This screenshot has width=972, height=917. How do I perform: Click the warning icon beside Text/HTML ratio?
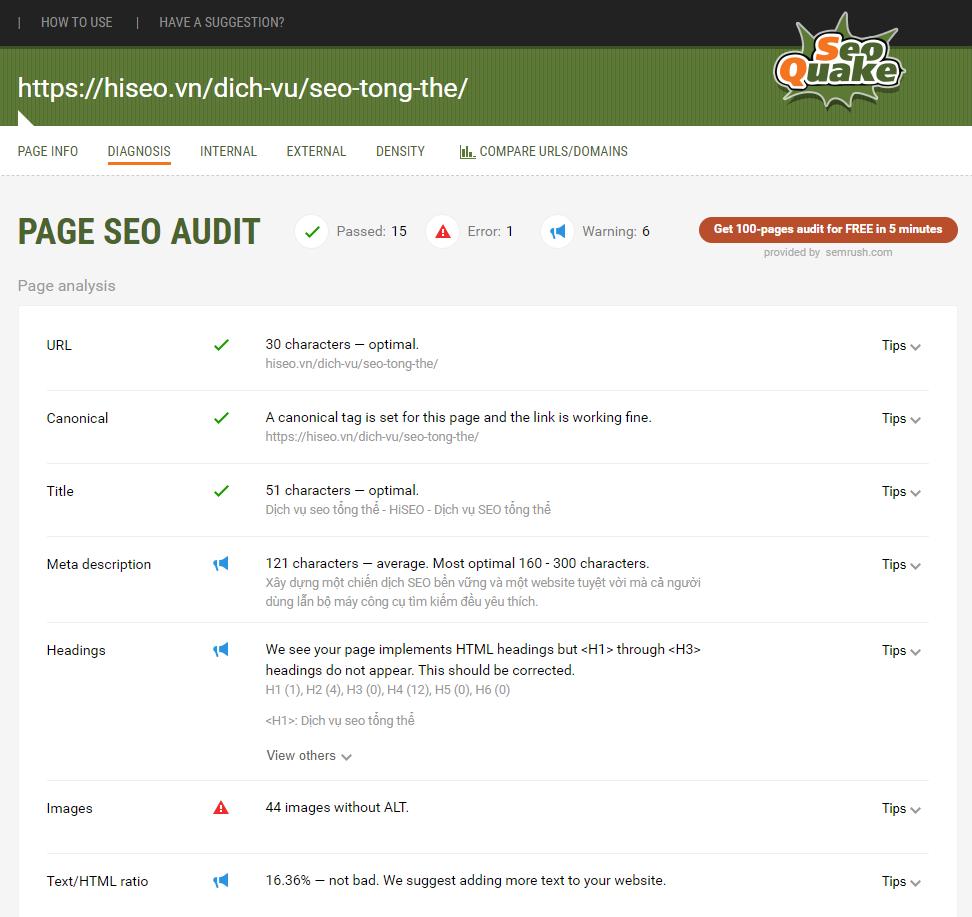[222, 881]
